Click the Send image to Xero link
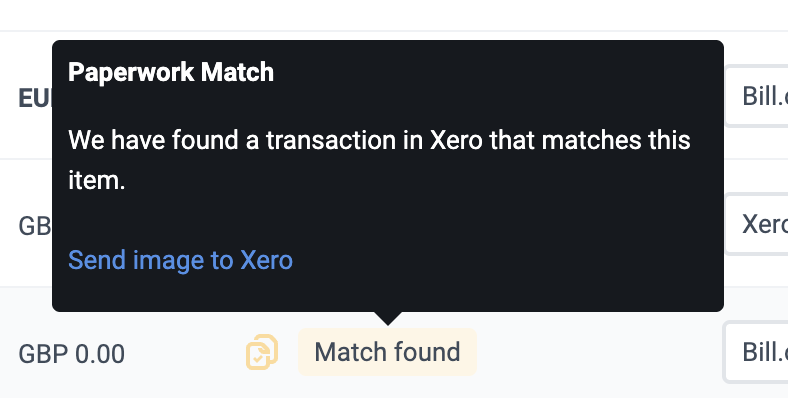Image resolution: width=788 pixels, height=398 pixels. coord(180,260)
